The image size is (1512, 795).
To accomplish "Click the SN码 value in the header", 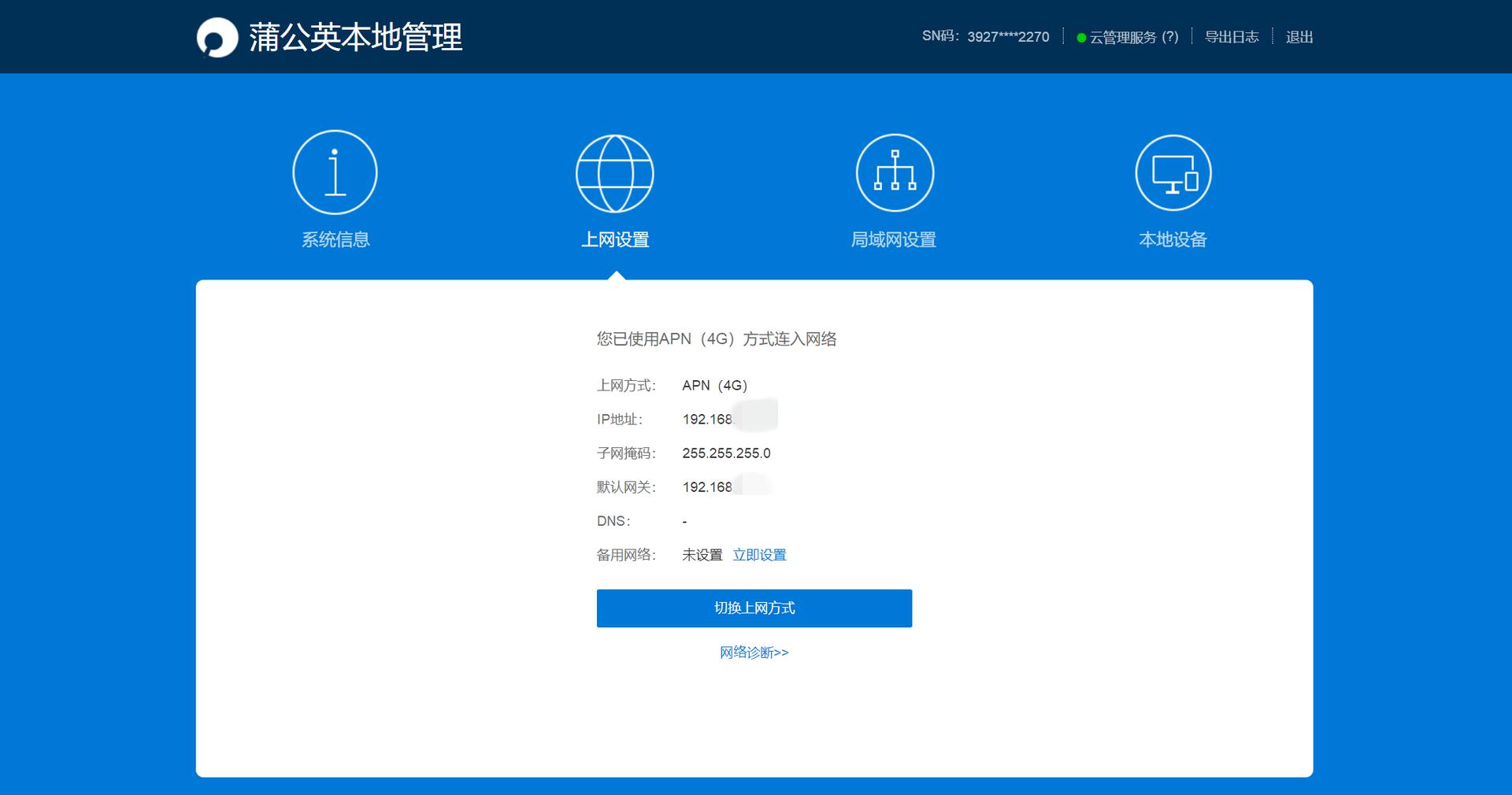I will (1006, 36).
